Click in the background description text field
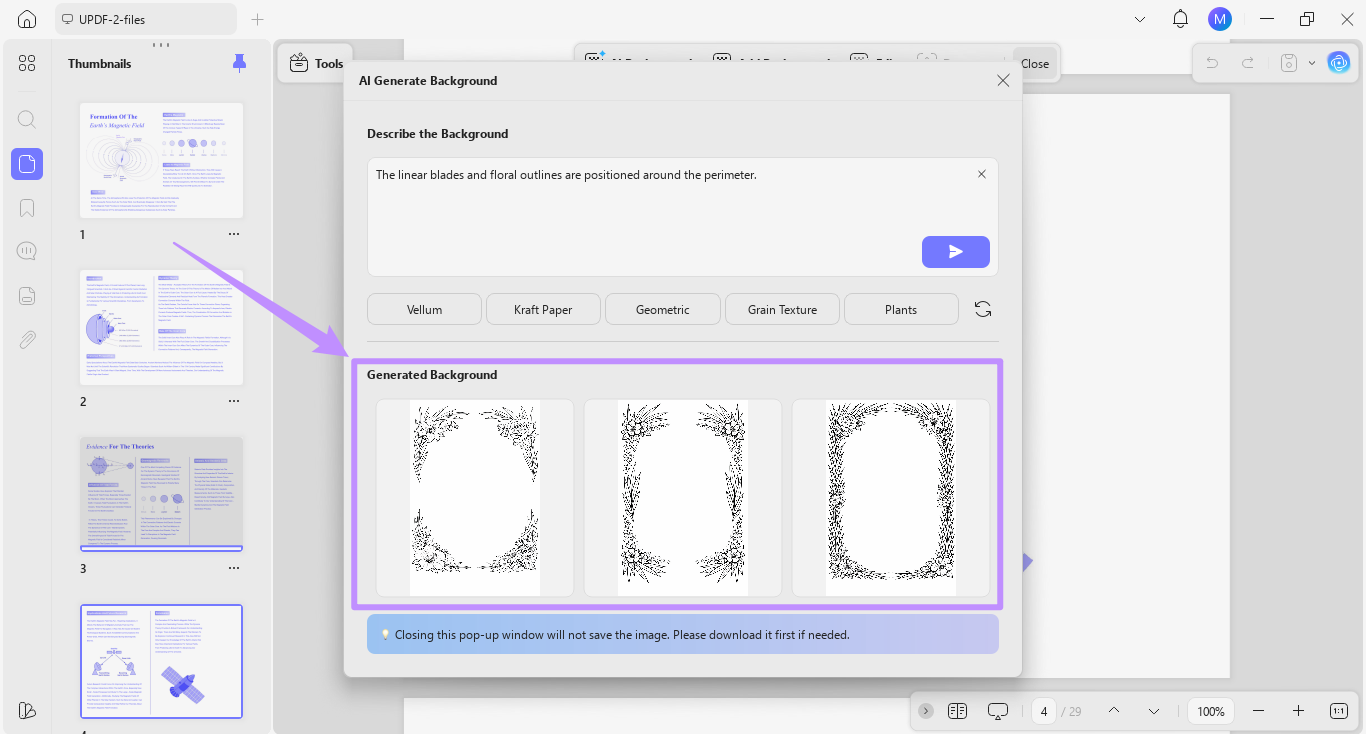This screenshot has height=734, width=1366. click(x=682, y=216)
